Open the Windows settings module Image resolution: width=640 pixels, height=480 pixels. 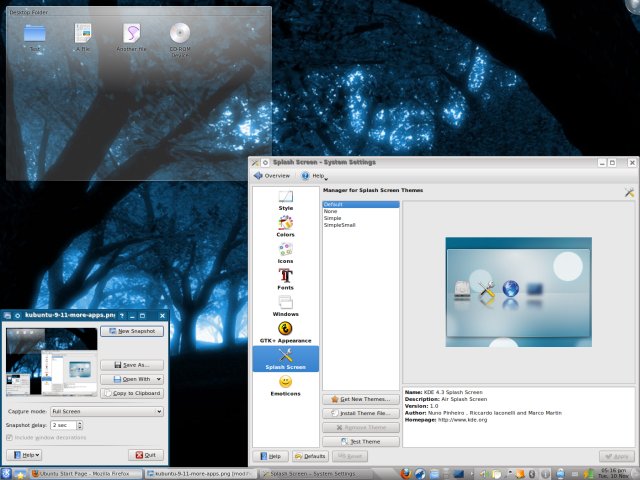tap(286, 305)
